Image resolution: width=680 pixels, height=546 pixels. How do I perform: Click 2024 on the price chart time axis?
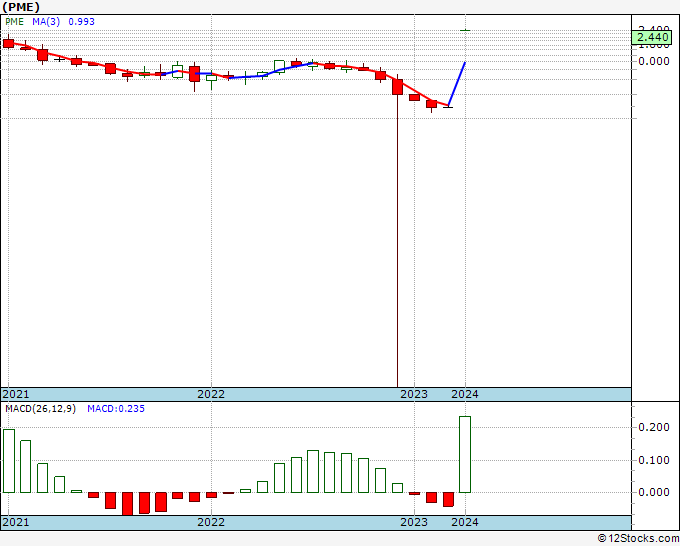(x=464, y=394)
